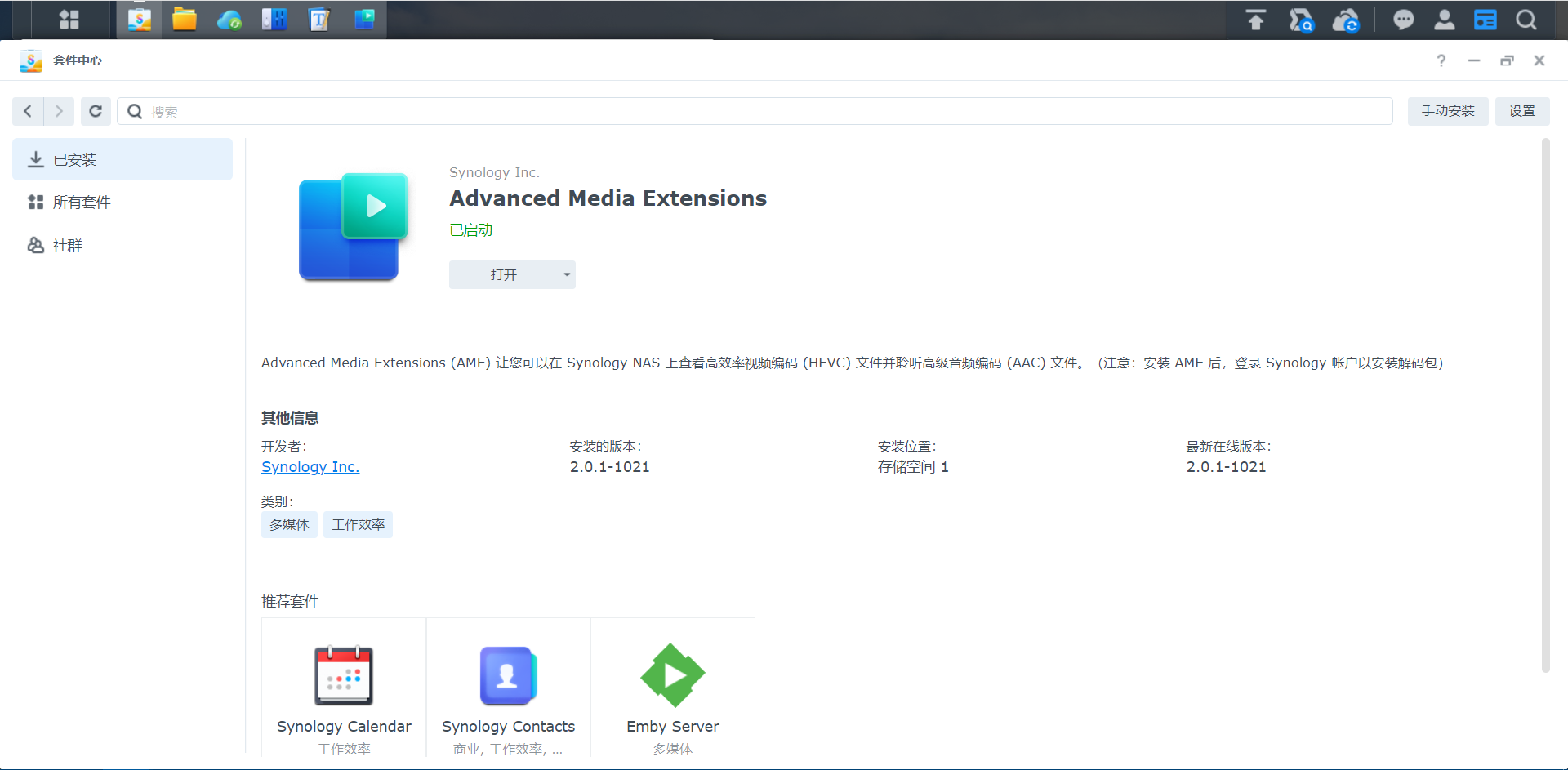The image size is (1568, 770).
Task: Click installed version value under 安装的版本
Action: click(609, 466)
